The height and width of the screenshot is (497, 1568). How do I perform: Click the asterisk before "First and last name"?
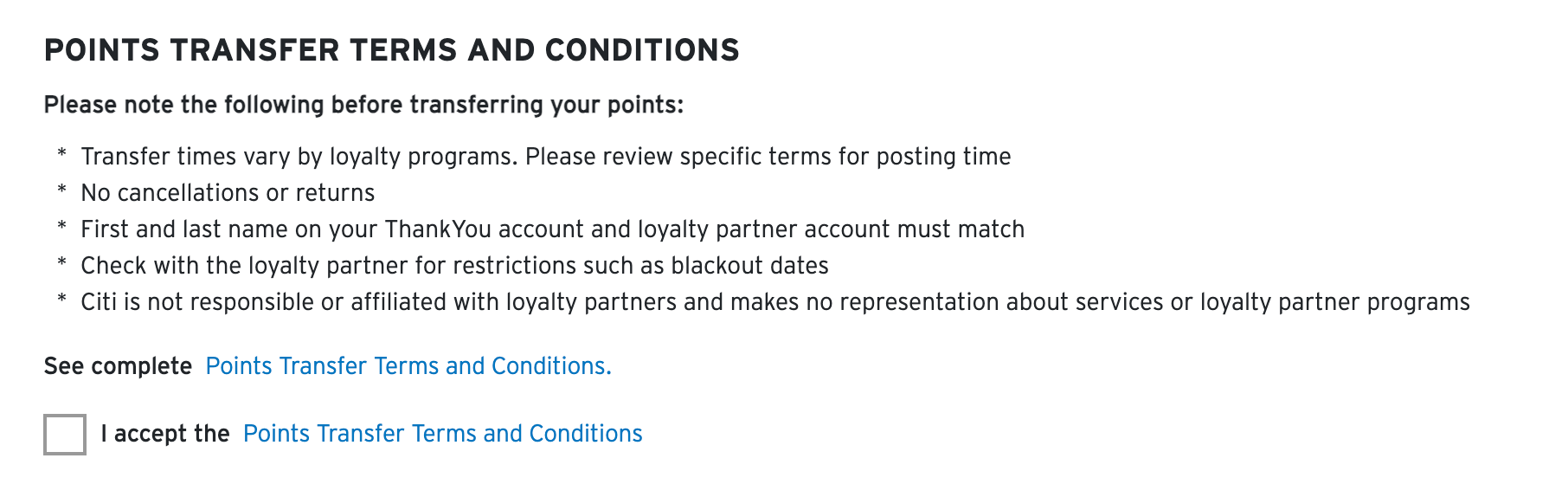(x=61, y=228)
